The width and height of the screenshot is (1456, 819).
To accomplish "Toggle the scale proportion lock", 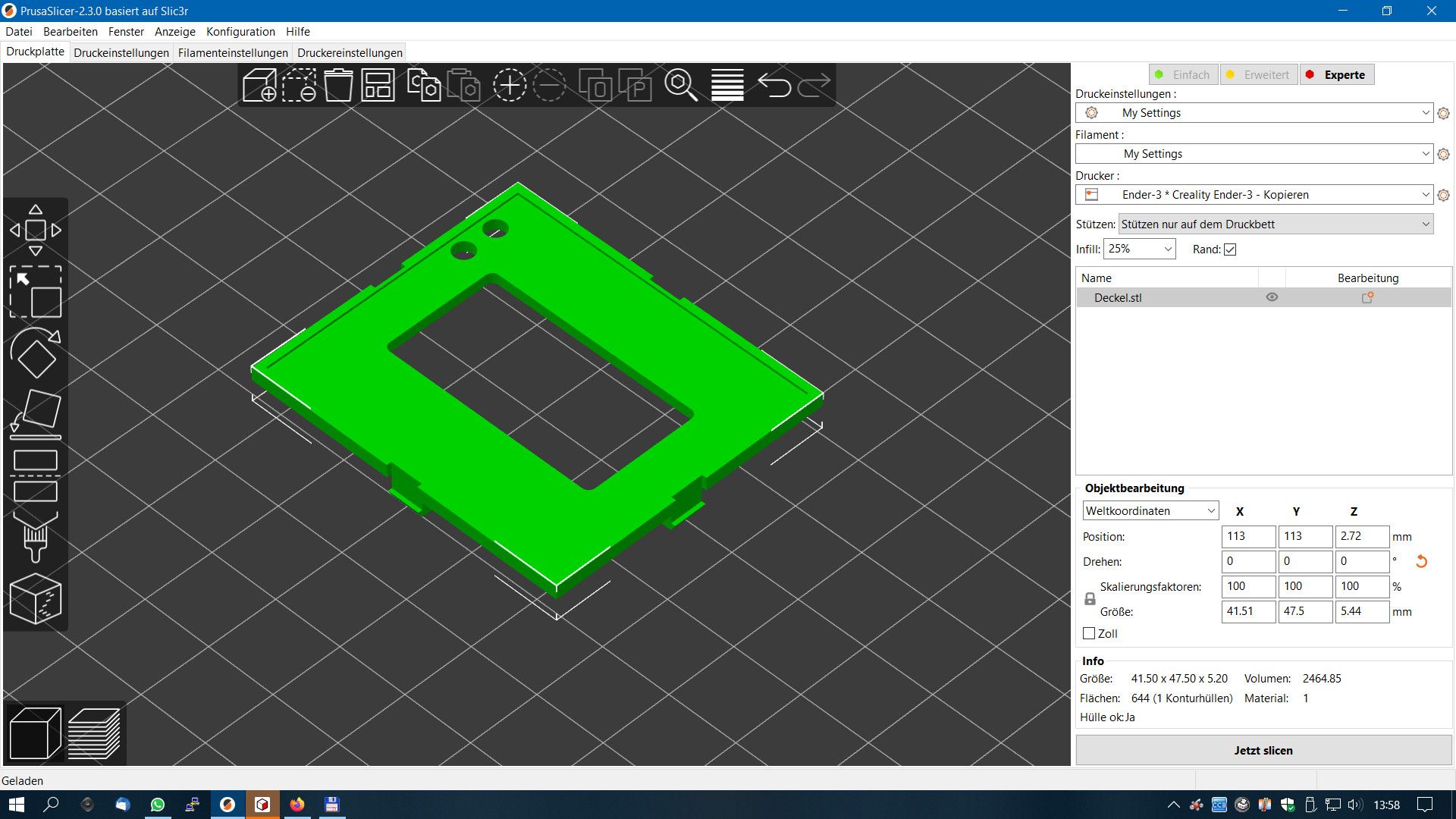I will (1090, 599).
